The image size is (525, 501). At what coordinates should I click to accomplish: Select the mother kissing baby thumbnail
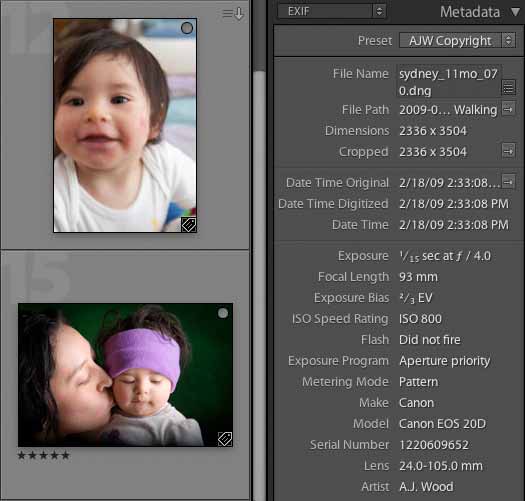[126, 375]
